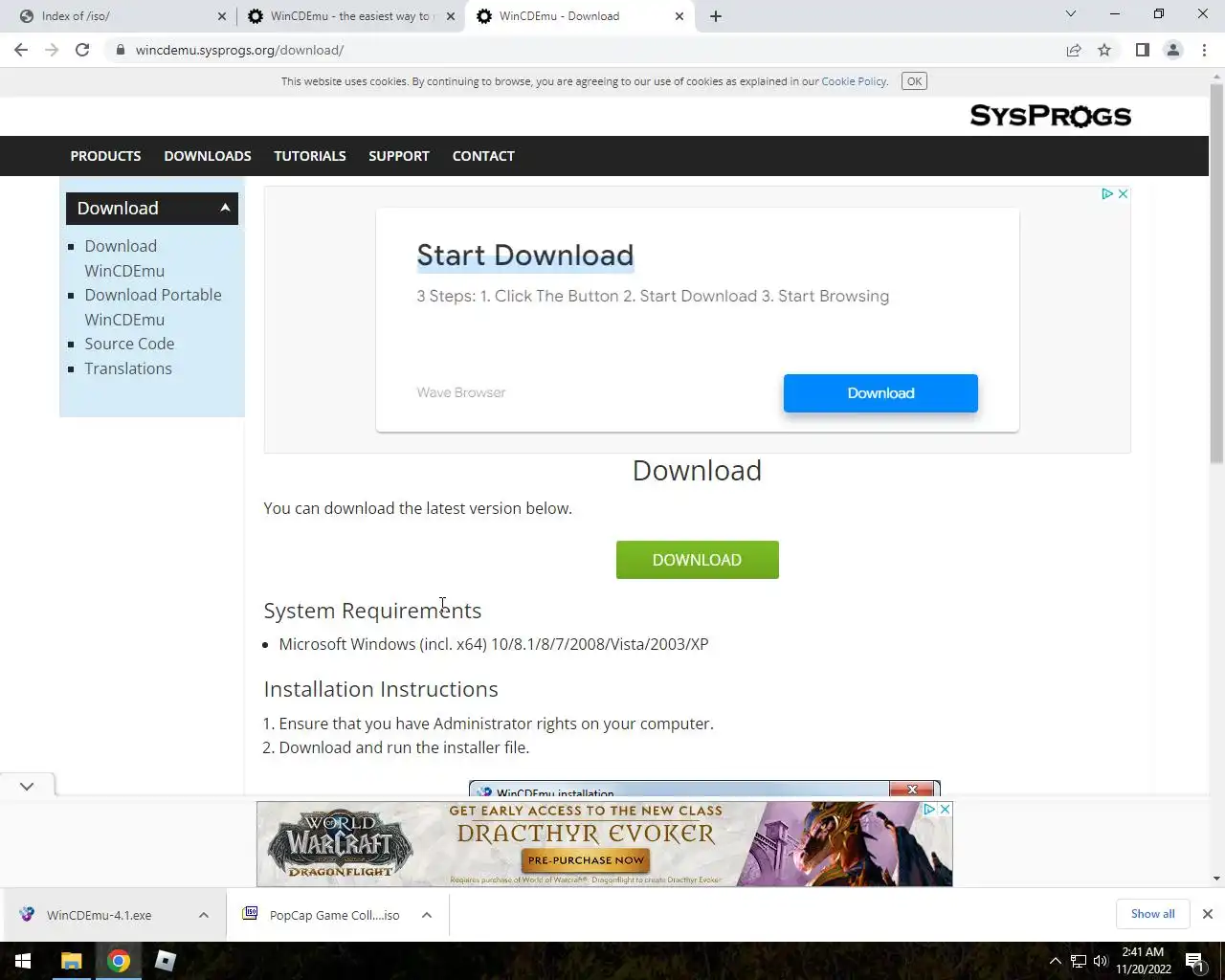Close the WinCDEmu installation screenshot X
This screenshot has width=1225, height=980.
tap(912, 790)
